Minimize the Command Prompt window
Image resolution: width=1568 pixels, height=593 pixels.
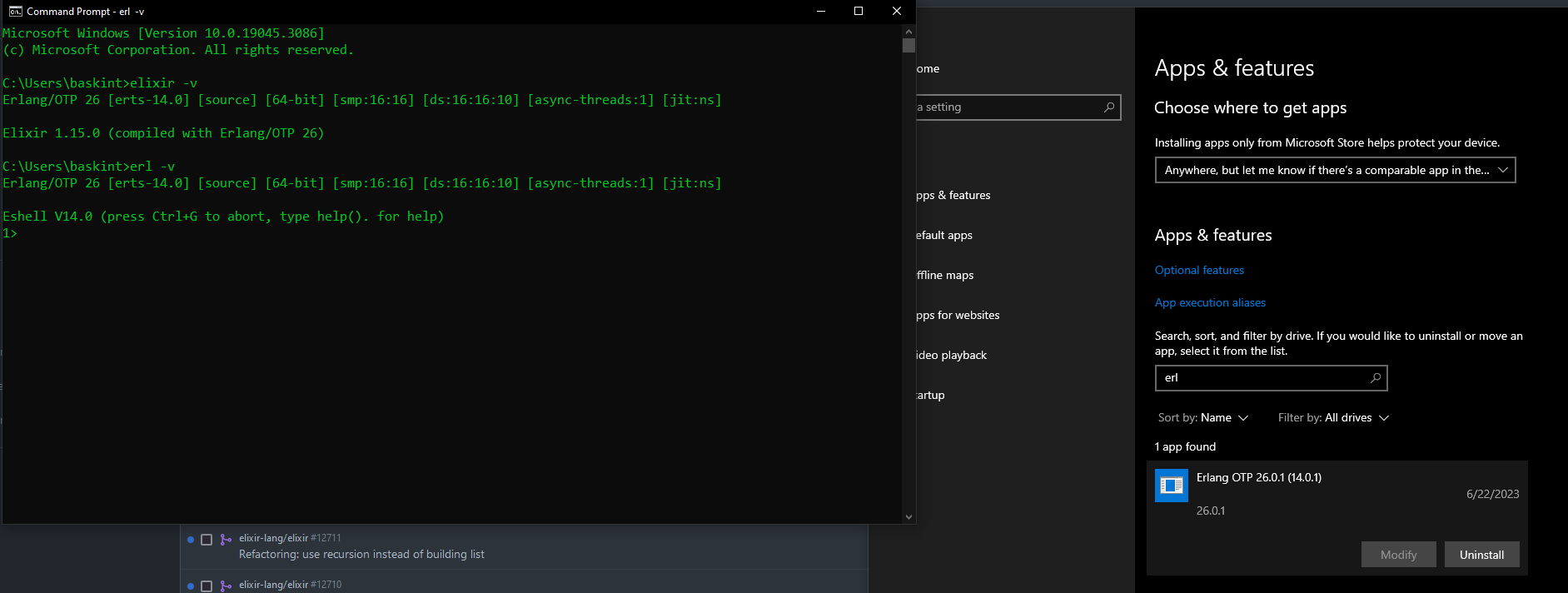point(820,11)
